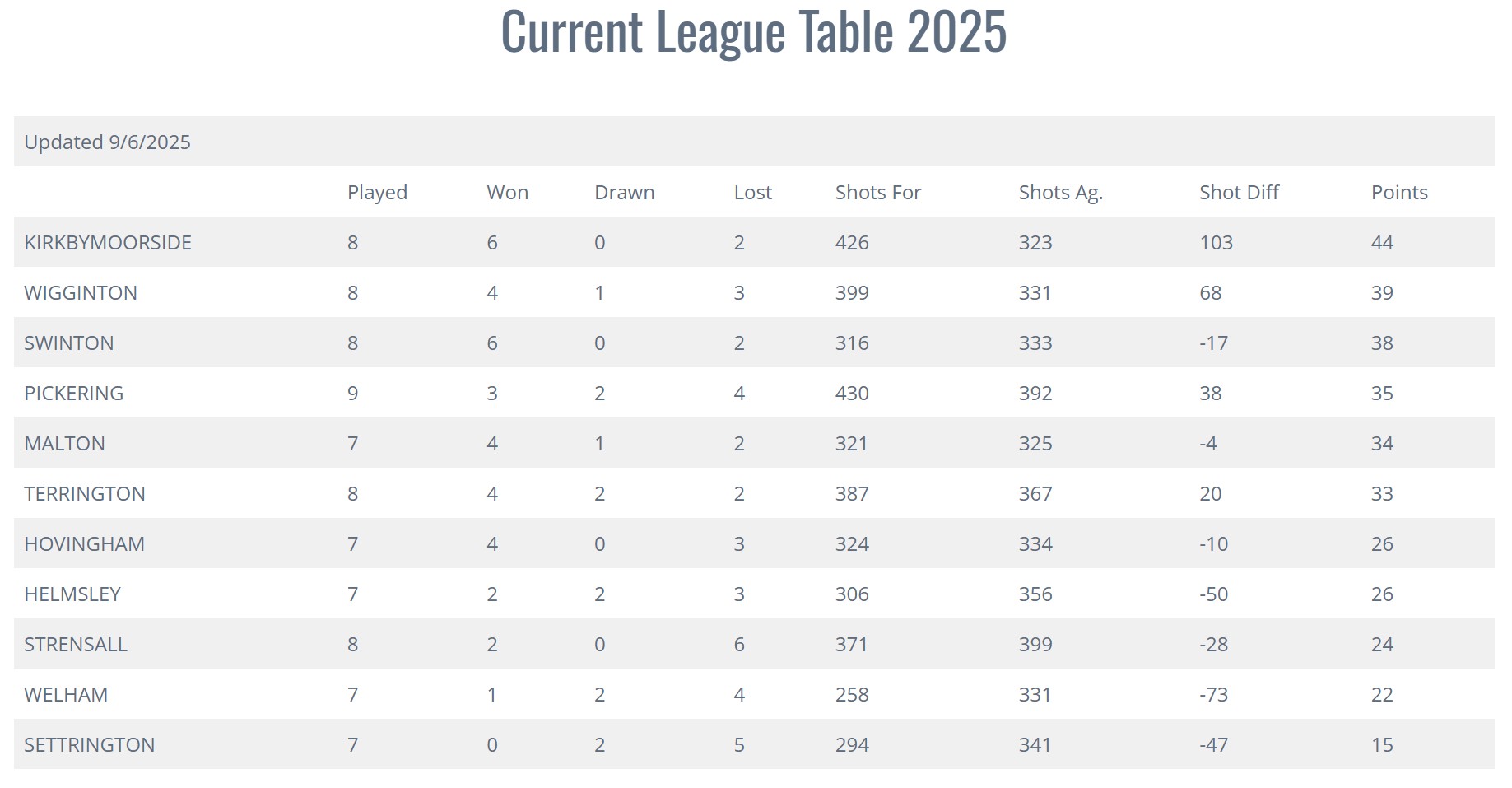Click the Won column header

coord(507,193)
